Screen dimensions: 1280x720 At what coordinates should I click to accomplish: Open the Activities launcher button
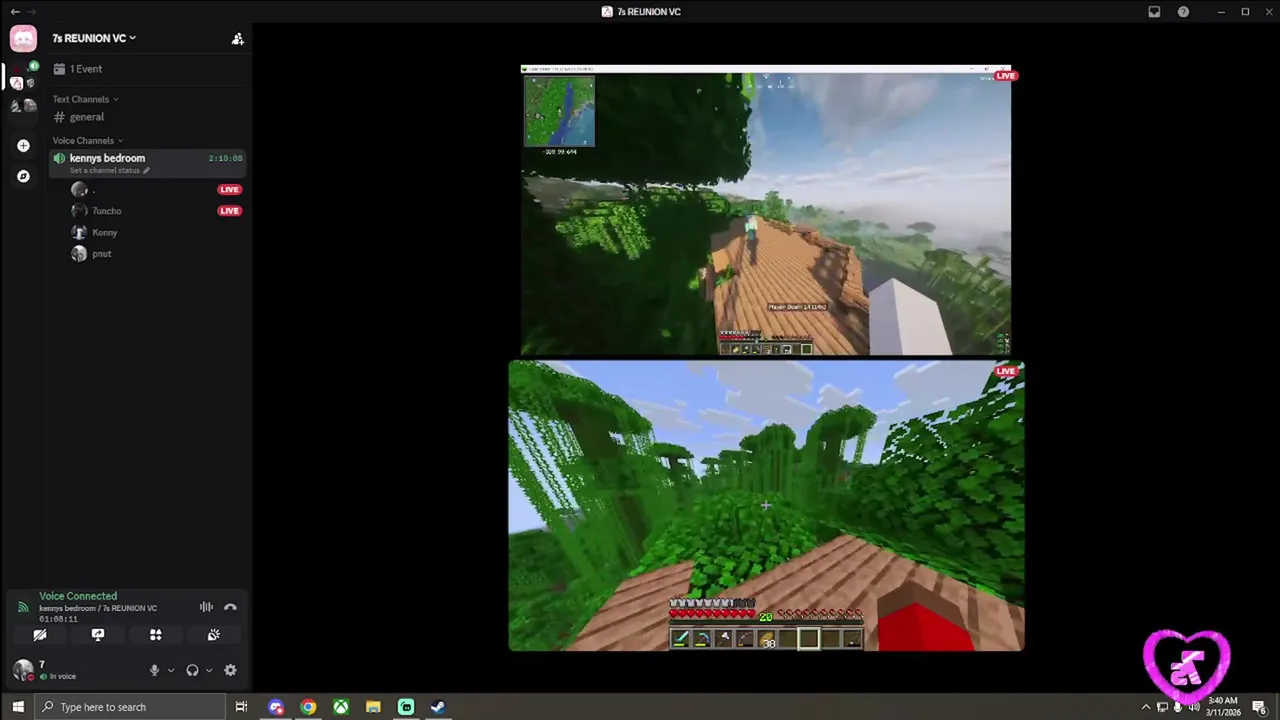click(155, 635)
